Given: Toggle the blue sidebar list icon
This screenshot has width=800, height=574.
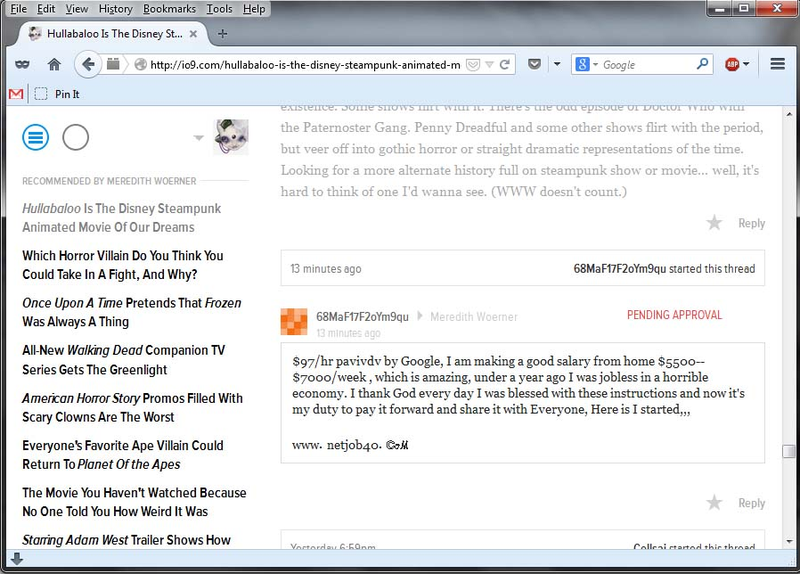Looking at the screenshot, I should [x=36, y=137].
